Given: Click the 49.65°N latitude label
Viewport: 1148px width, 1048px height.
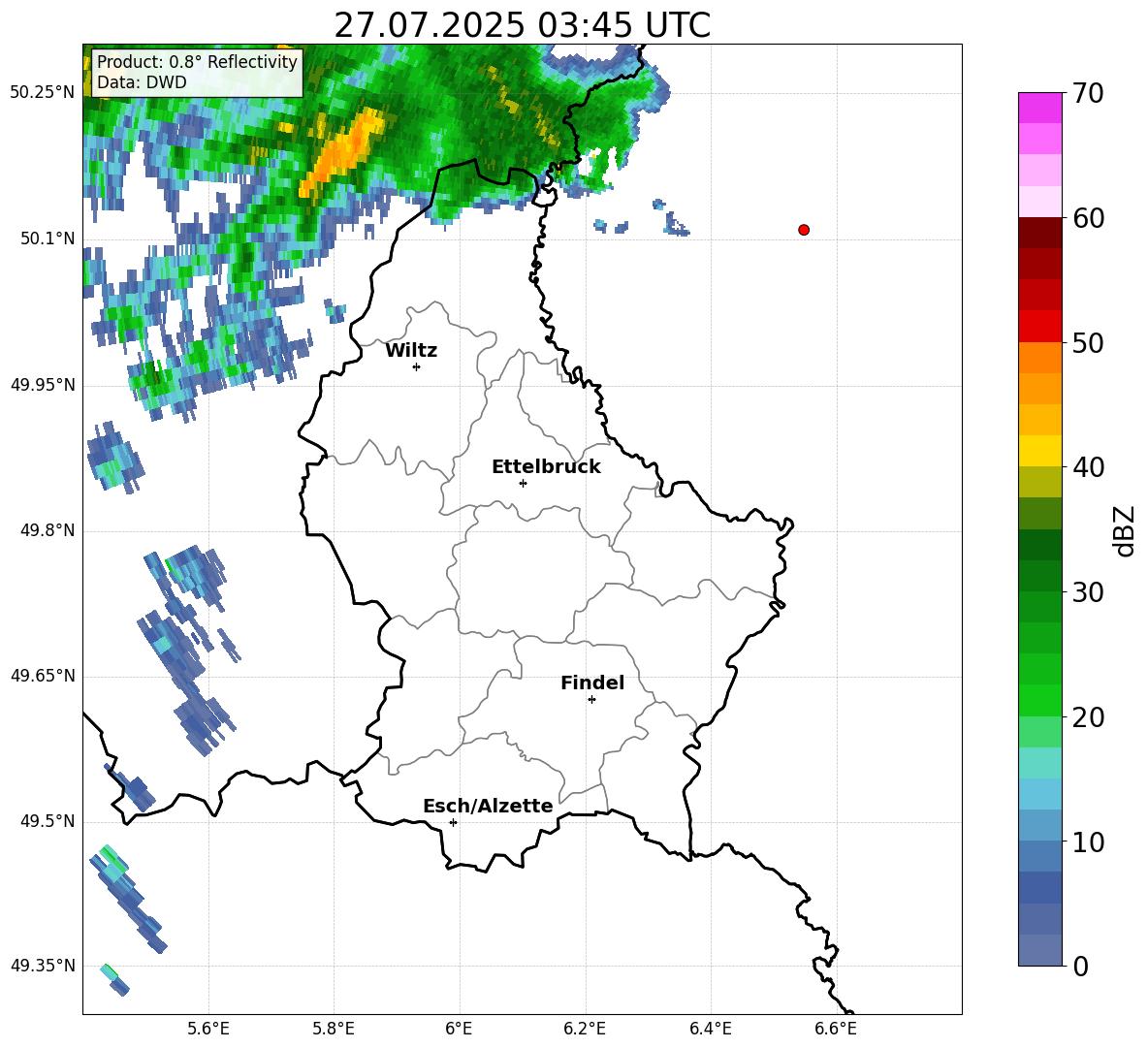Looking at the screenshot, I should (x=43, y=676).
